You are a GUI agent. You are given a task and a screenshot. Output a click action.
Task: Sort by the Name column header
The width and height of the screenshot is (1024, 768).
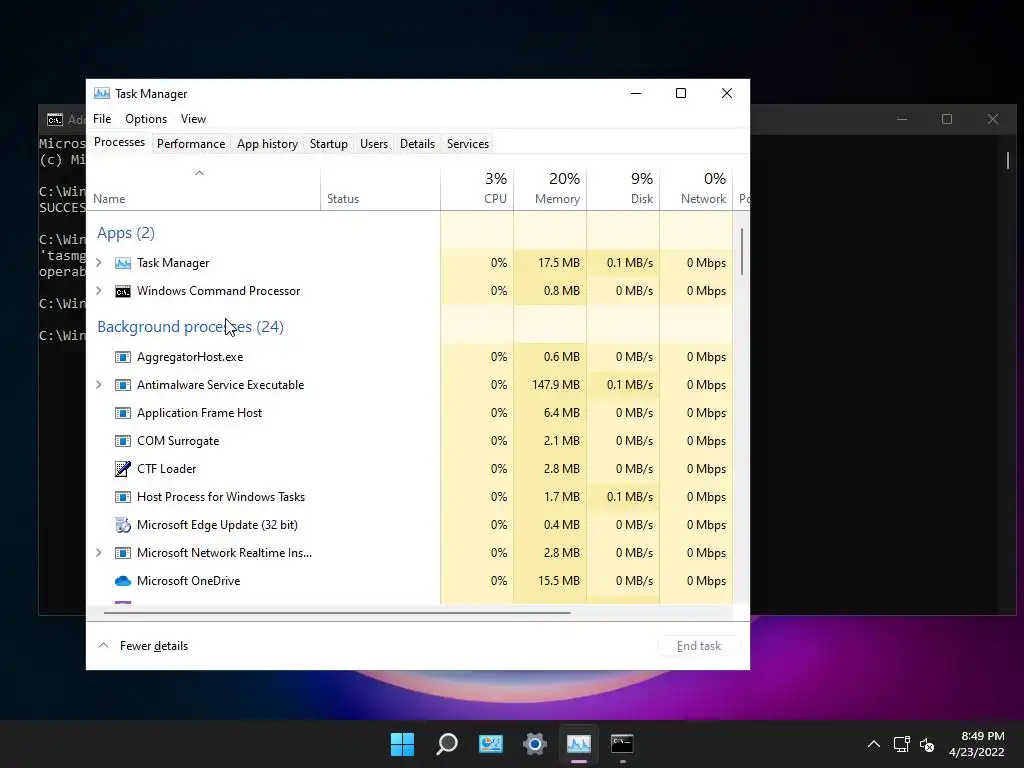[x=203, y=189]
